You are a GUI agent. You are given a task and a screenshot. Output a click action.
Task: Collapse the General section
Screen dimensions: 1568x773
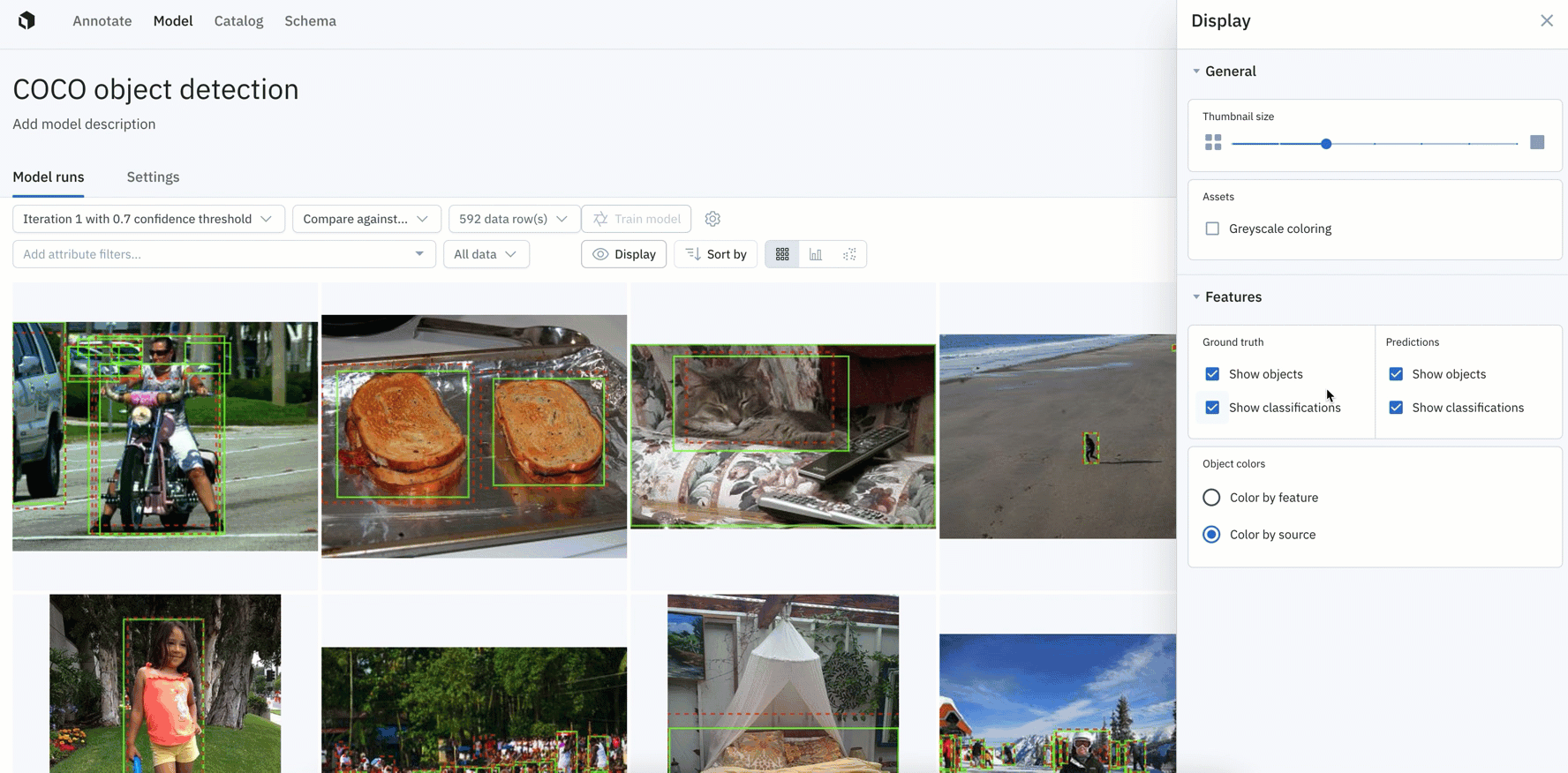pos(1196,71)
